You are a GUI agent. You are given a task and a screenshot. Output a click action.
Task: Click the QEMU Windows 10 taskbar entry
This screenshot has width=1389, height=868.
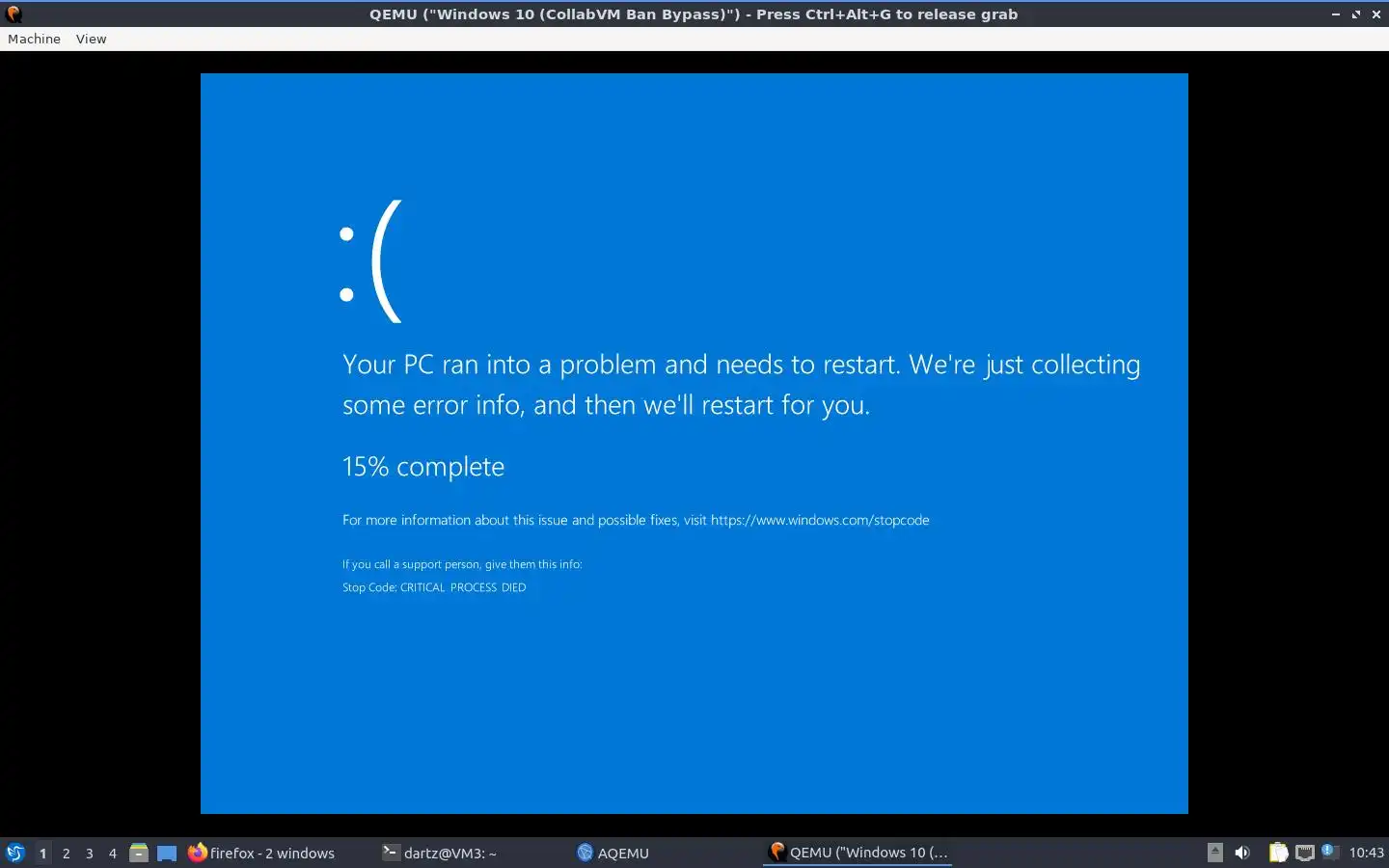(858, 853)
